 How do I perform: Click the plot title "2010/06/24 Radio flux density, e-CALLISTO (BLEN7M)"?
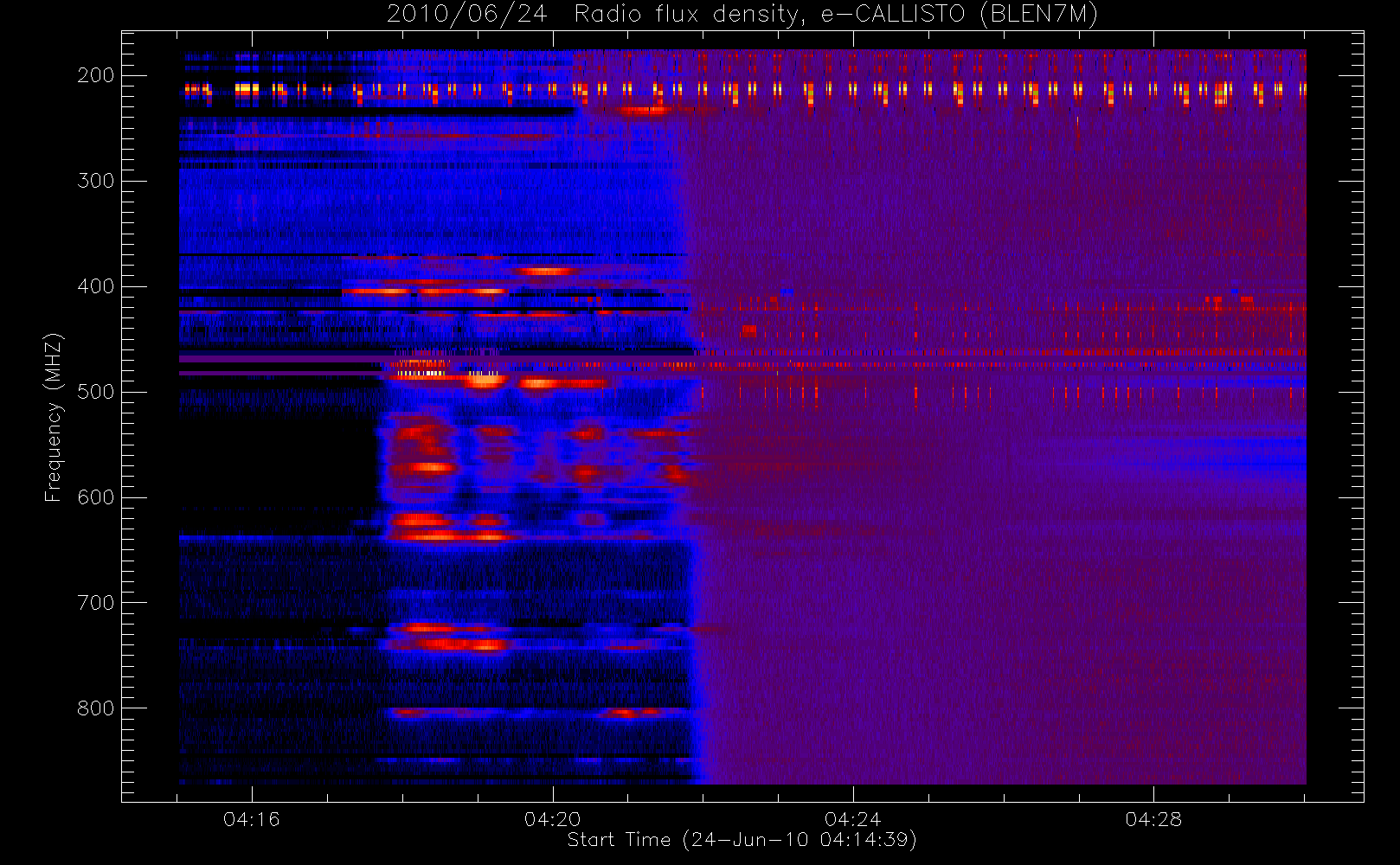click(742, 15)
